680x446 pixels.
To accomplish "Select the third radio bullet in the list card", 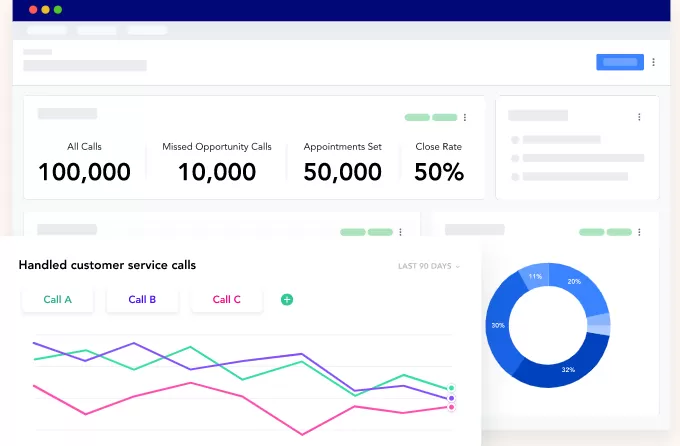I will (x=515, y=176).
